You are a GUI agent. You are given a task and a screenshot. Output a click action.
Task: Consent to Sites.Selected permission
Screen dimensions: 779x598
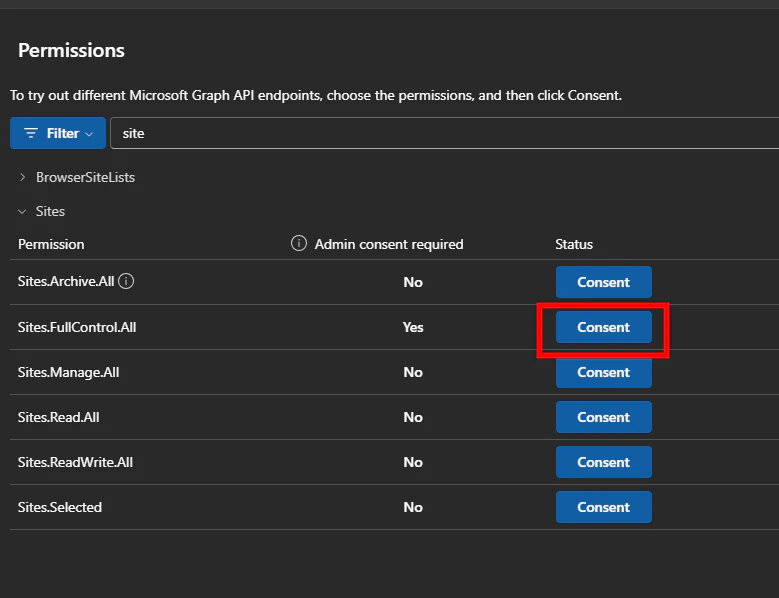tap(604, 507)
